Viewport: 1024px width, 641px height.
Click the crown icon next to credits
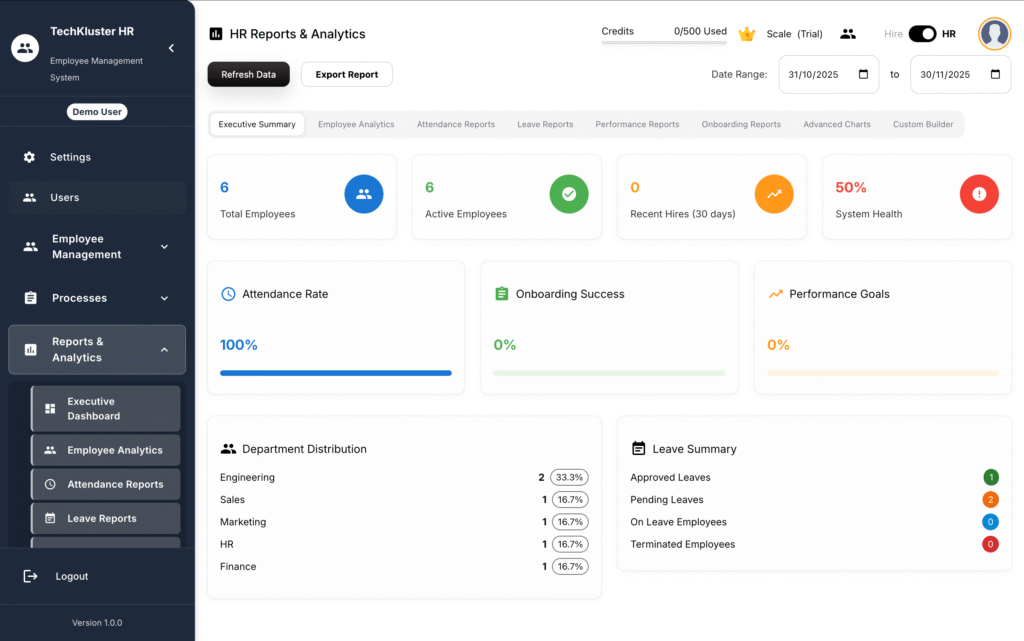pos(746,34)
